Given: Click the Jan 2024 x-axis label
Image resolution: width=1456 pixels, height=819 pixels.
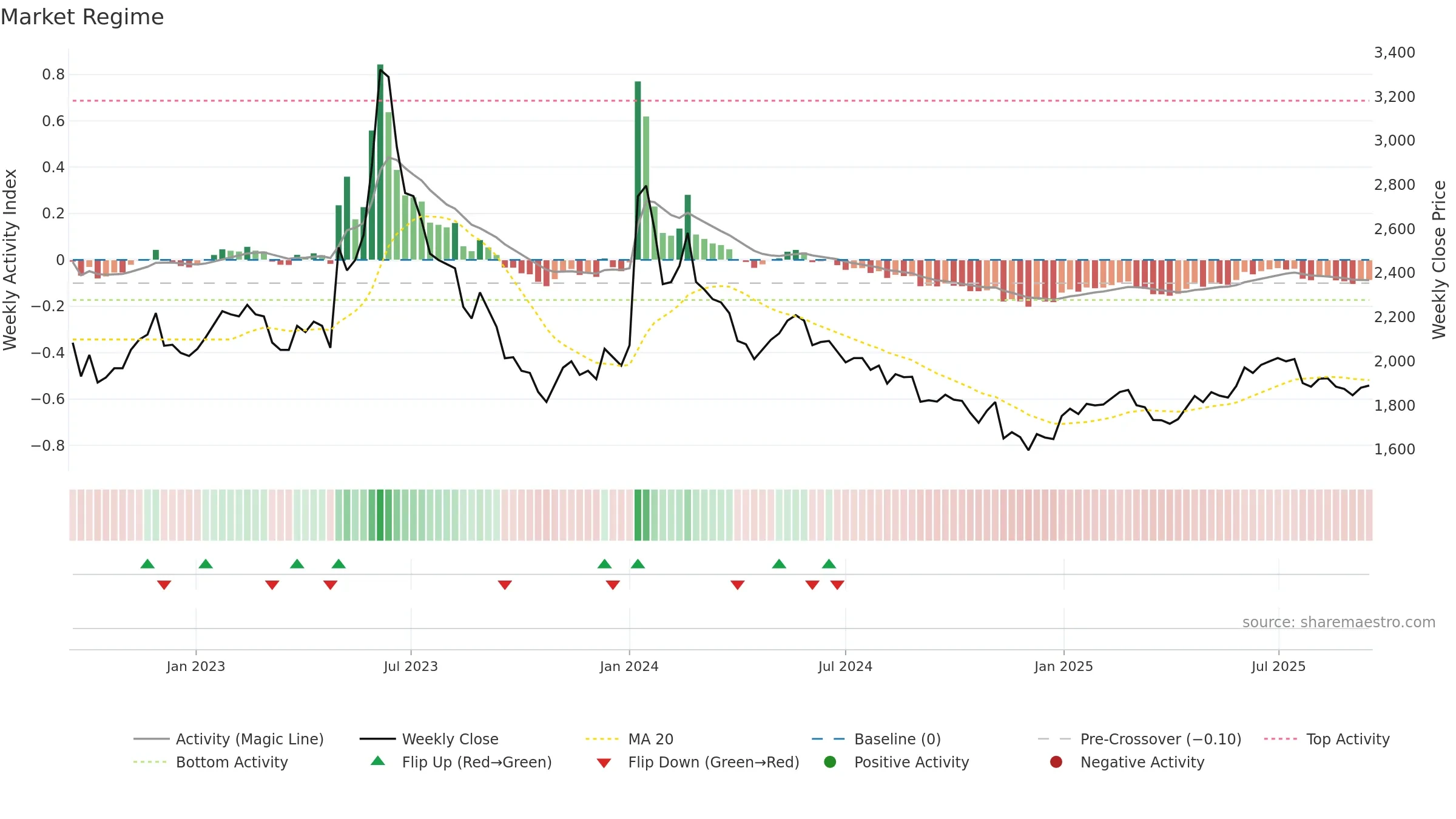Looking at the screenshot, I should click(x=629, y=666).
